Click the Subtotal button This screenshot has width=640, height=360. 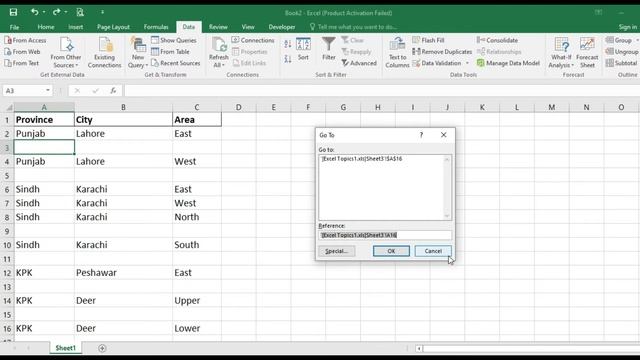pos(622,63)
